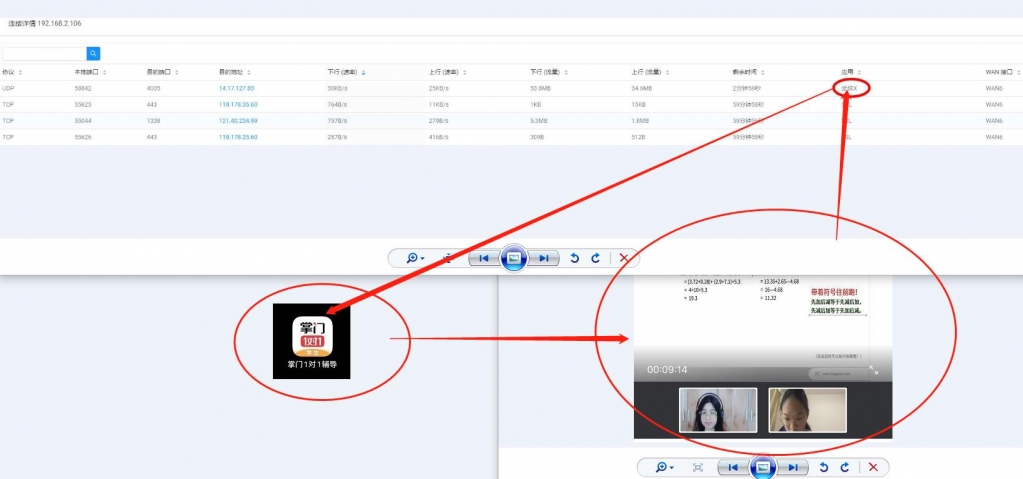This screenshot has height=479, width=1023.
Task: Rotate clockwise in toolbar beneath the video
Action: 845,467
